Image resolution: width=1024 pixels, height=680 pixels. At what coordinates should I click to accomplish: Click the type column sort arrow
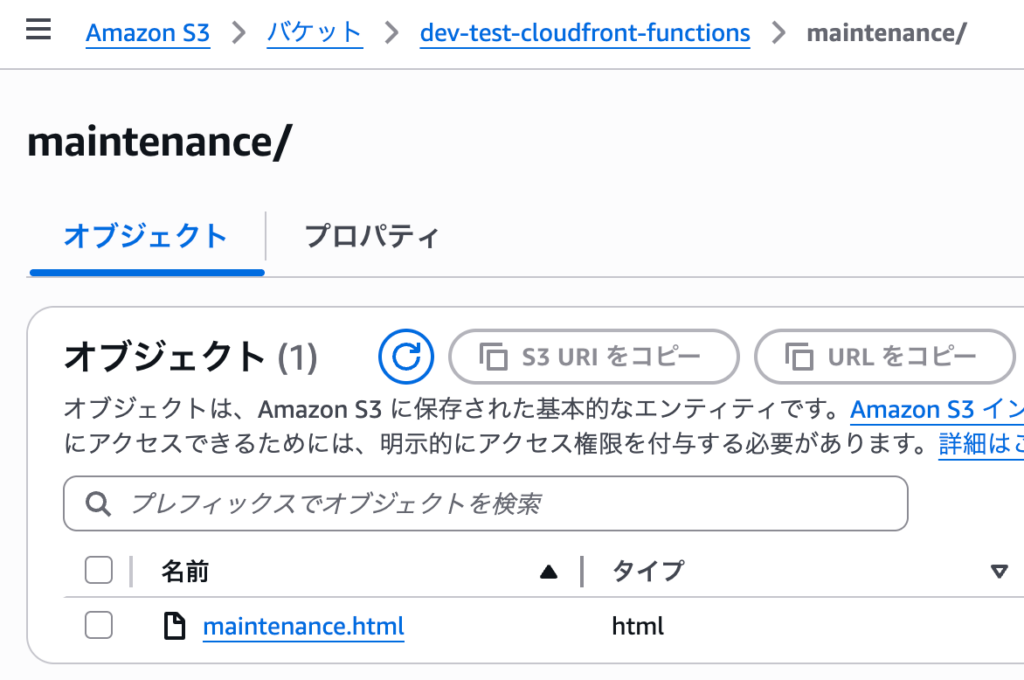click(x=998, y=572)
